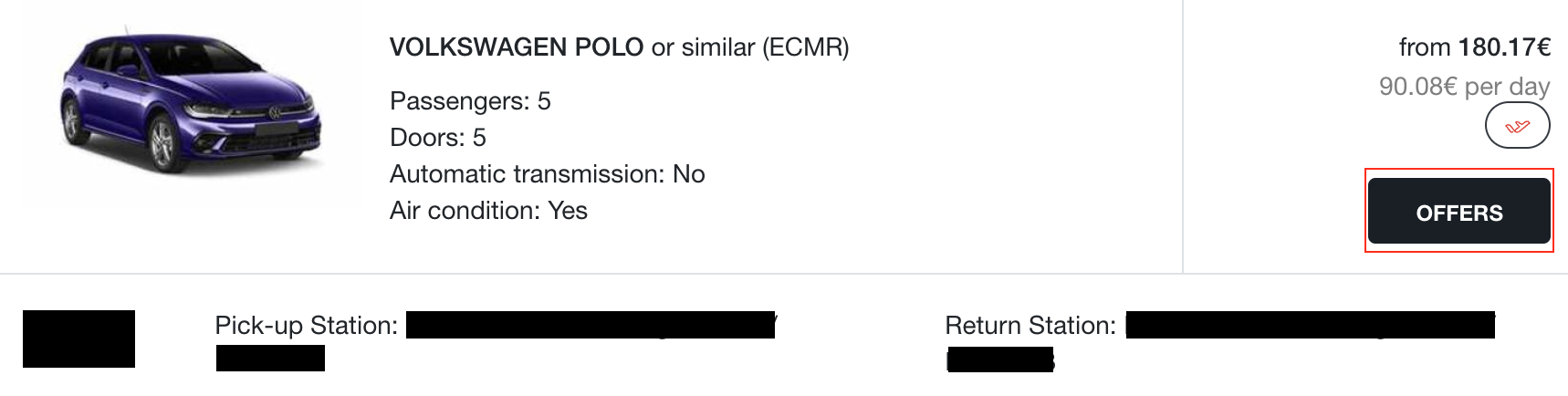The image size is (1568, 396).
Task: Click the Doors: 5 detail line
Action: click(438, 138)
